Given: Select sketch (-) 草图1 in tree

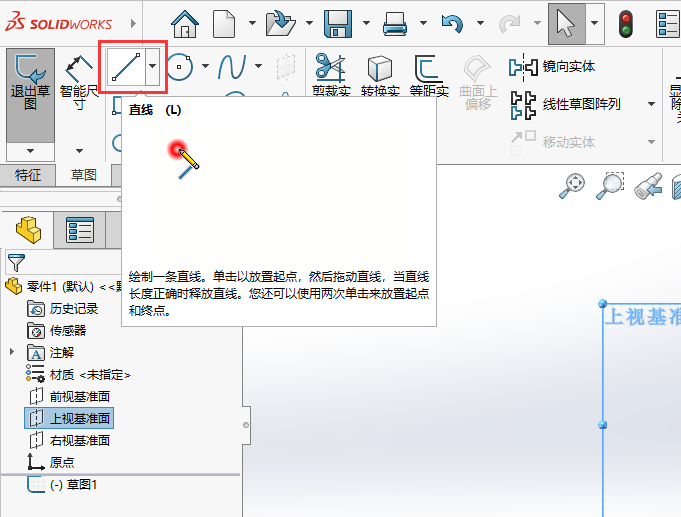Looking at the screenshot, I should pos(62,484).
